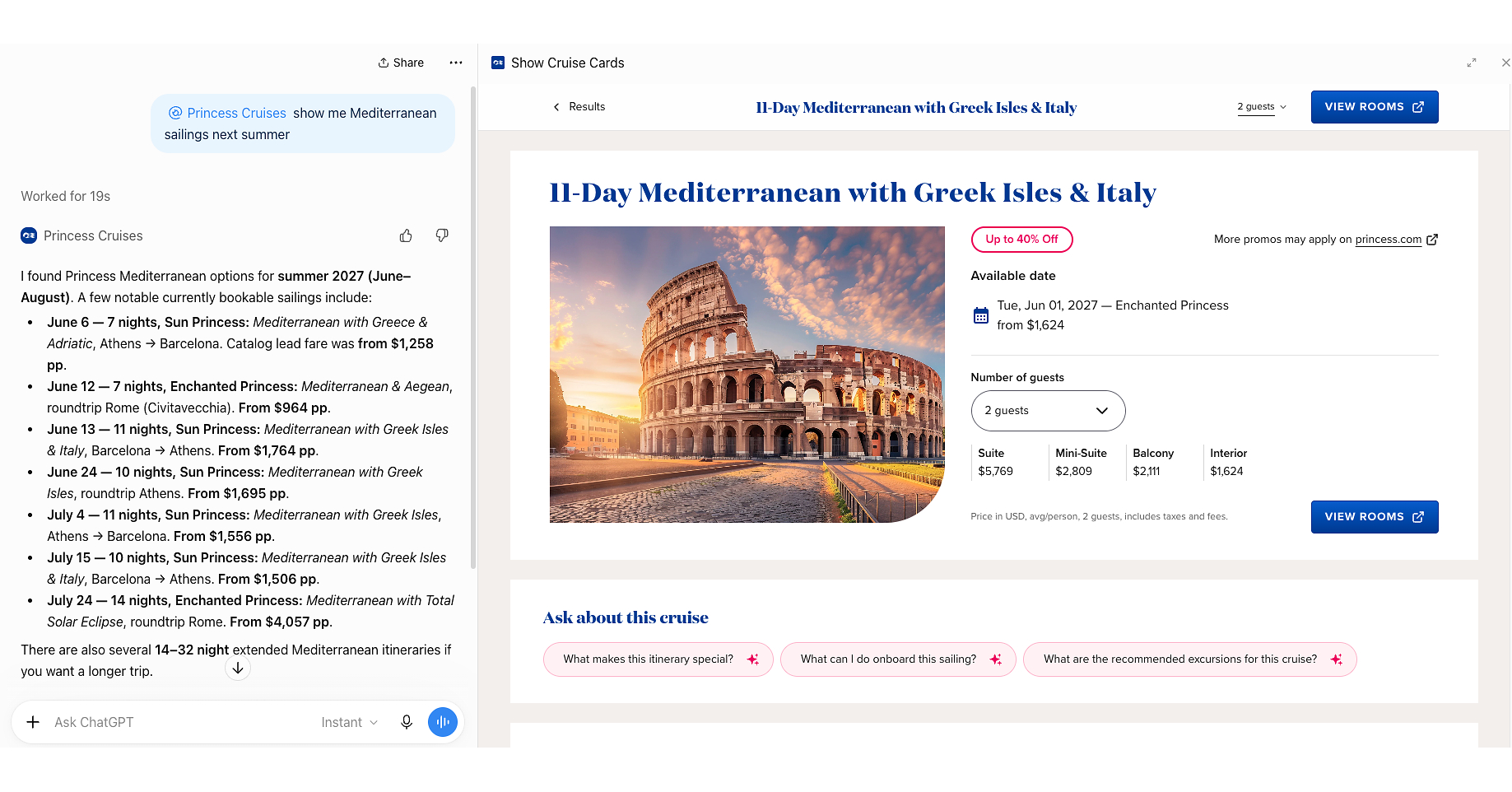Click the Worked for 19s status text
This screenshot has height=792, width=1512.
coord(66,196)
